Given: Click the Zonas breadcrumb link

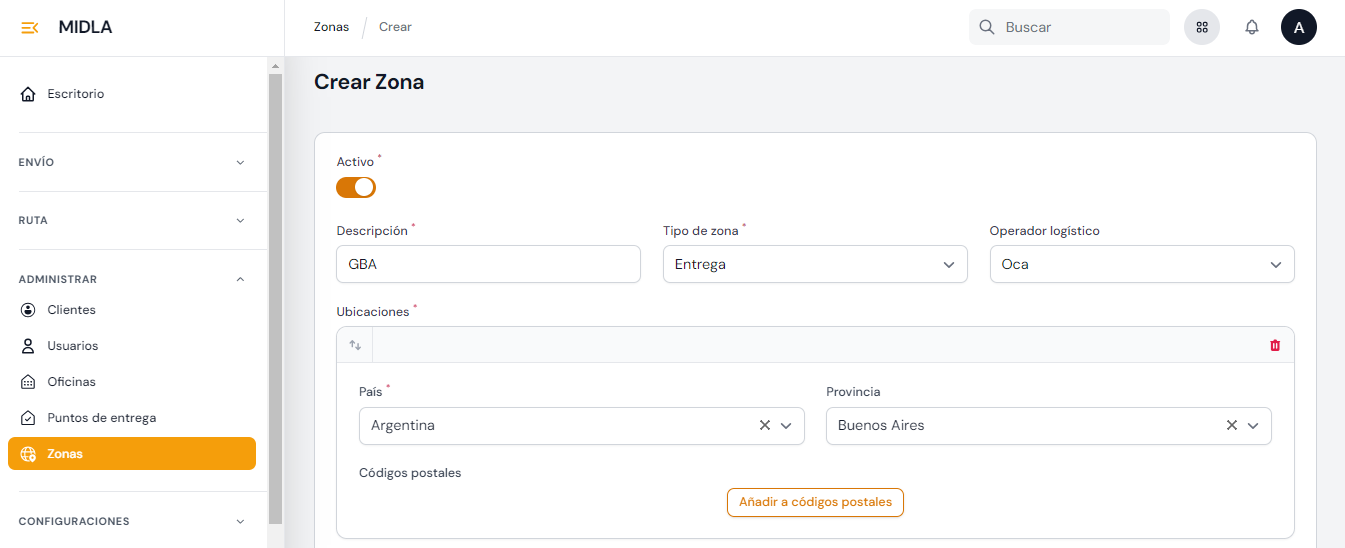Looking at the screenshot, I should pyautogui.click(x=331, y=27).
